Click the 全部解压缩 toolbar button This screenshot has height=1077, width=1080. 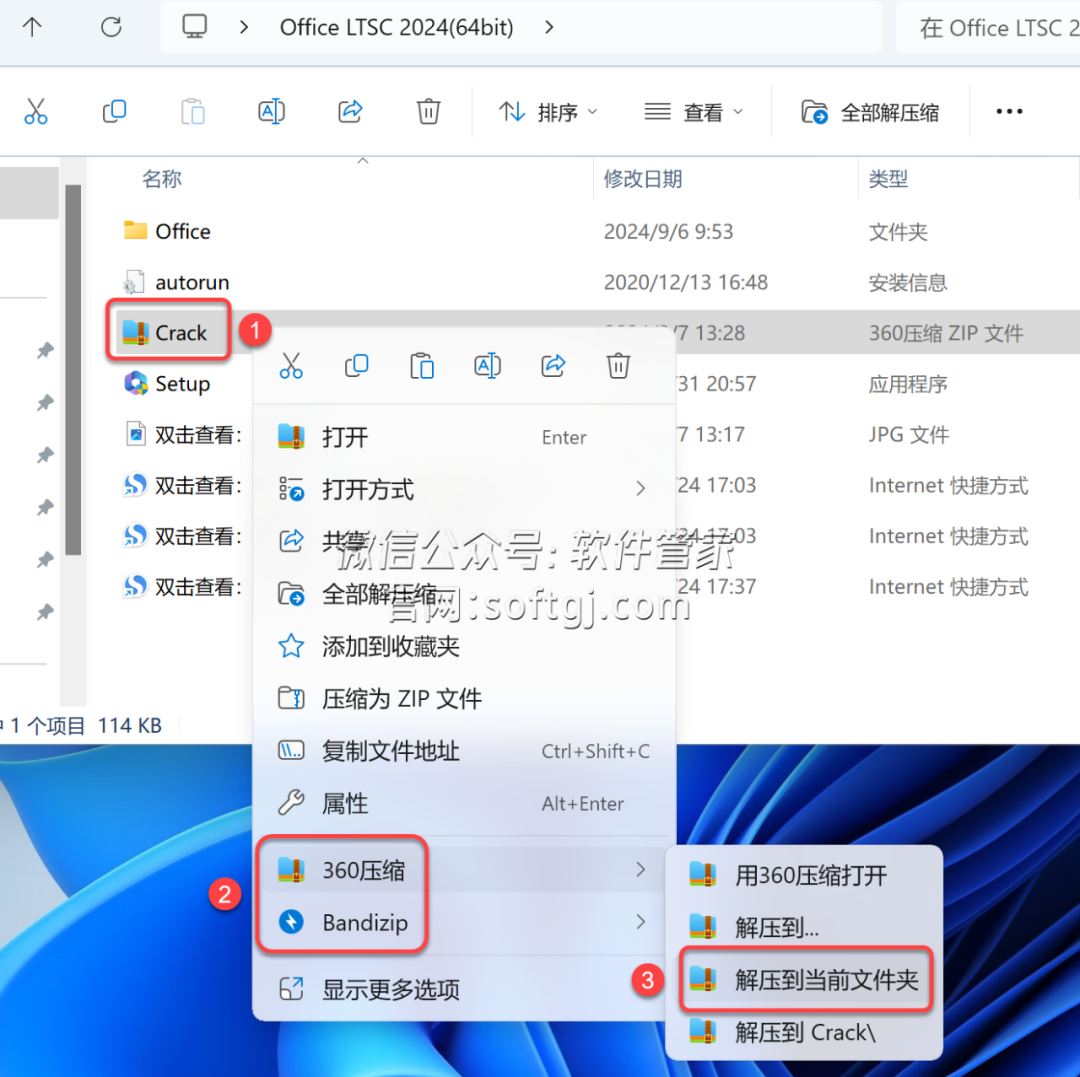[870, 112]
